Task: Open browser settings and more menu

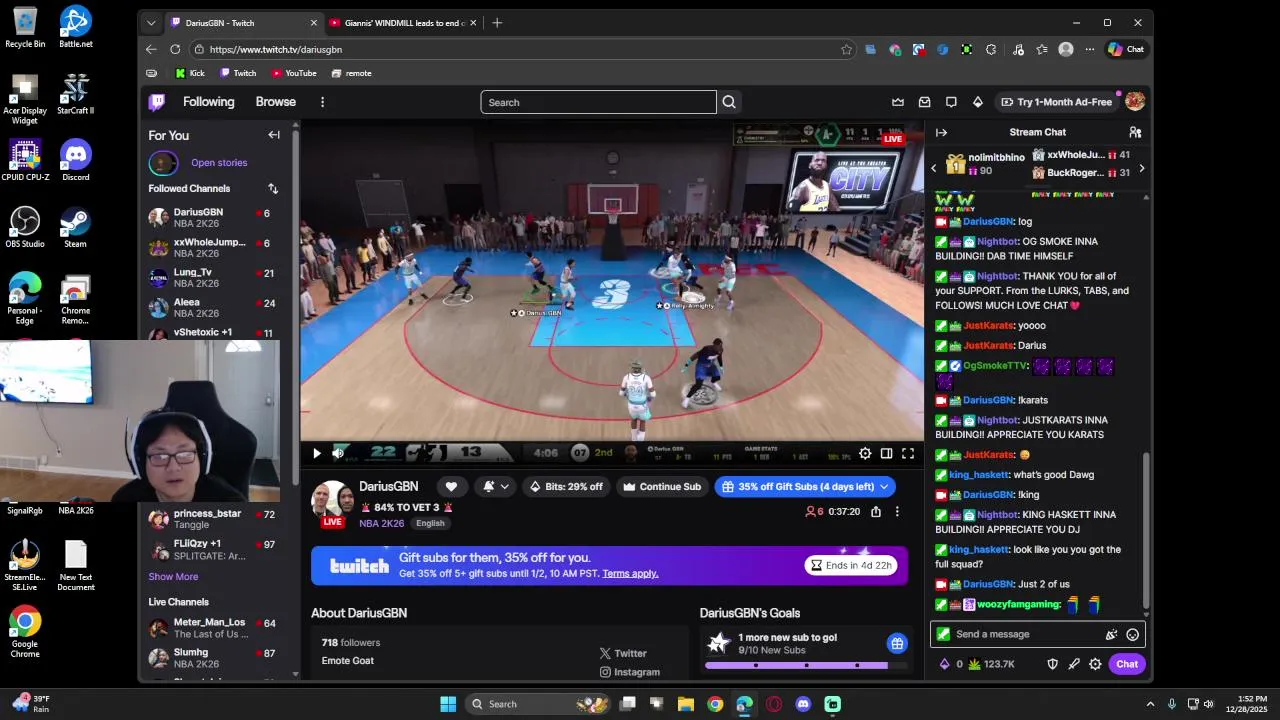Action: [x=1089, y=49]
